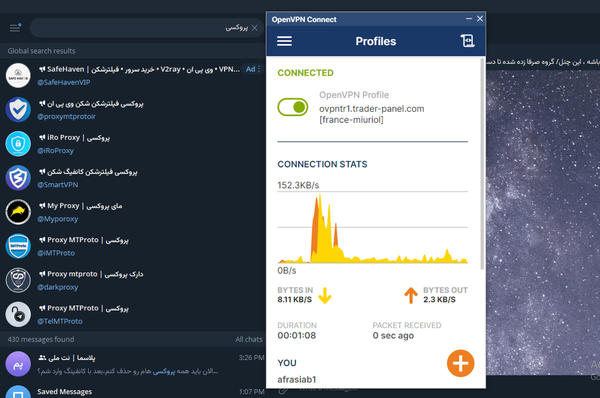
Task: Add a new profile with orange plus button
Action: 460,363
